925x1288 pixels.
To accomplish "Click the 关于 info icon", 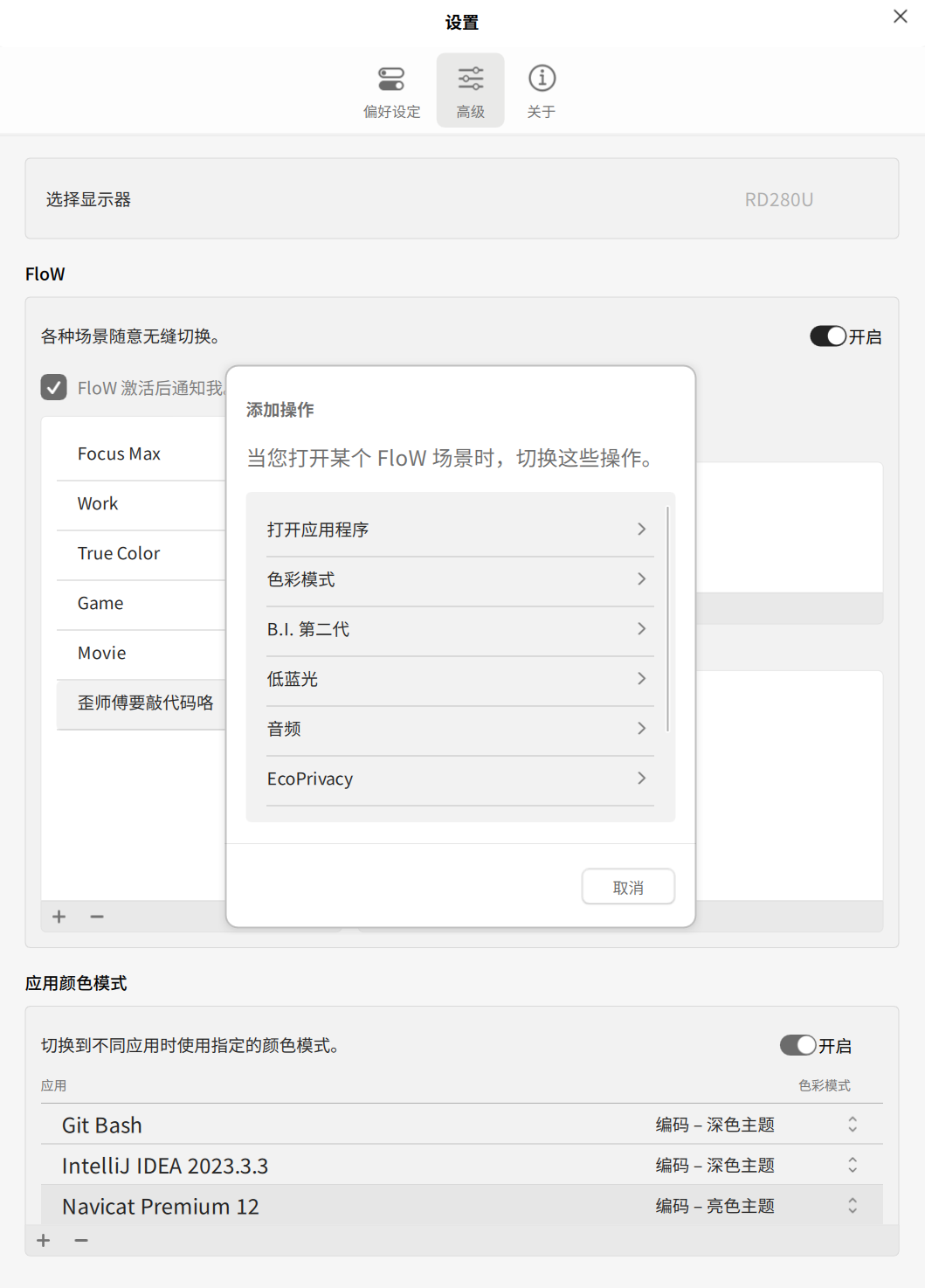I will [x=542, y=78].
